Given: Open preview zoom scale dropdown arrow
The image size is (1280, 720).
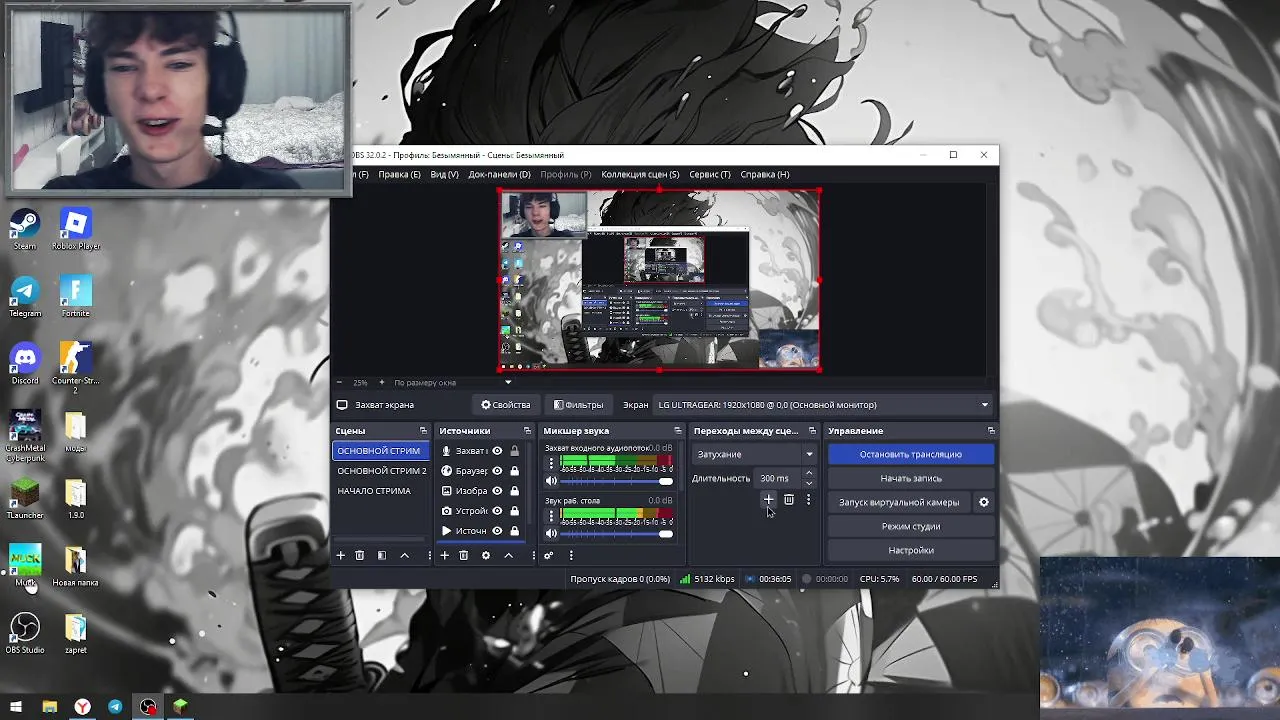Looking at the screenshot, I should click(508, 383).
